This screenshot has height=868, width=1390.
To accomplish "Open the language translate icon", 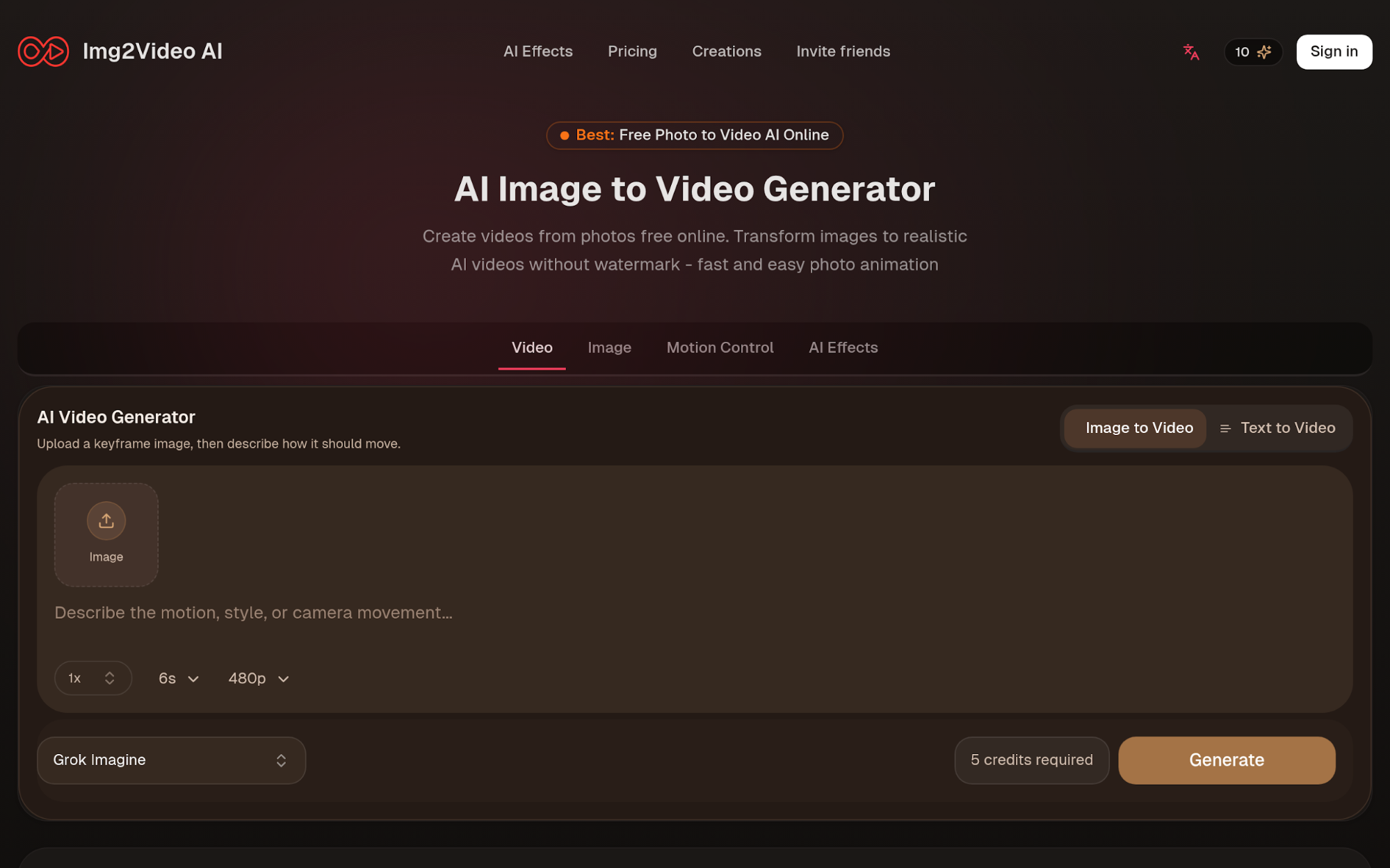I will tap(1190, 52).
